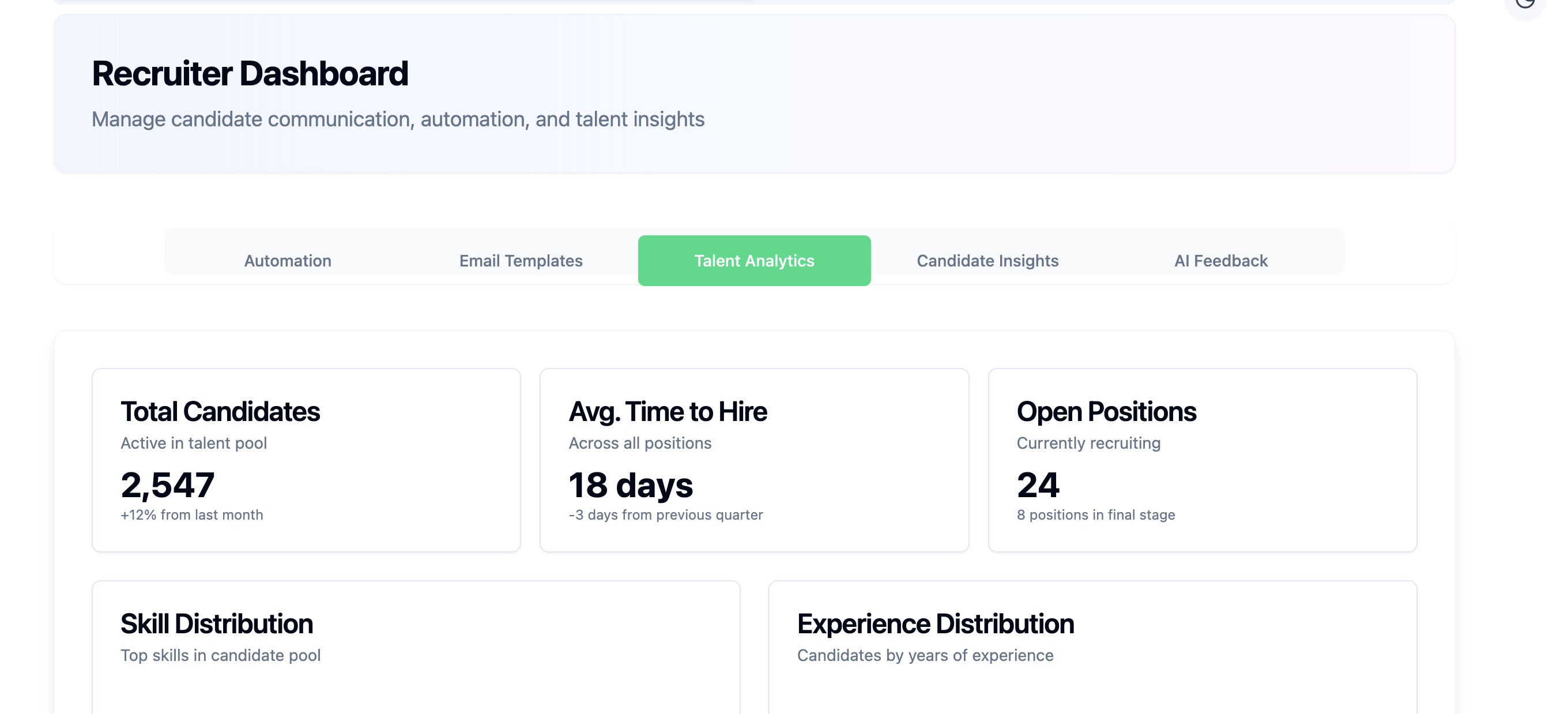Click the Skill Distribution card heading

217,624
